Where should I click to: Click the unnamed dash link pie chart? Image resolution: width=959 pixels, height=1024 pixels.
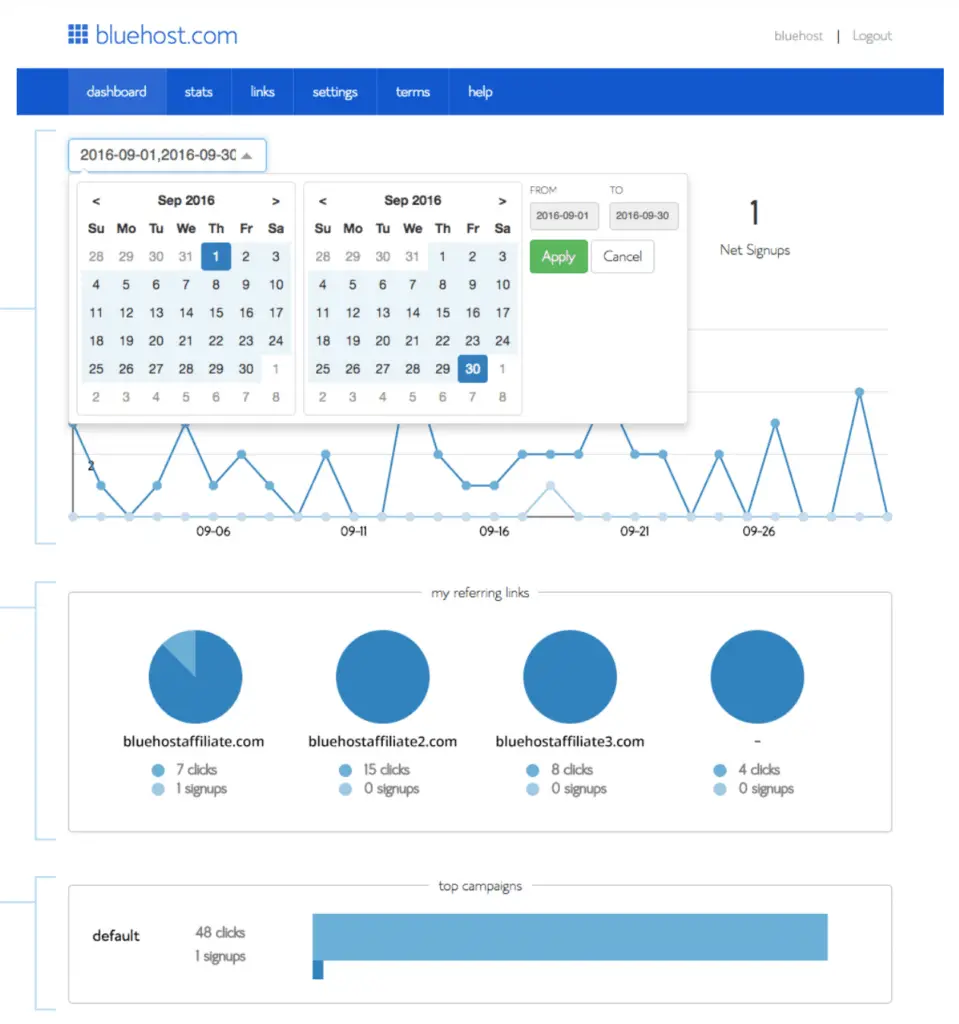[x=757, y=677]
